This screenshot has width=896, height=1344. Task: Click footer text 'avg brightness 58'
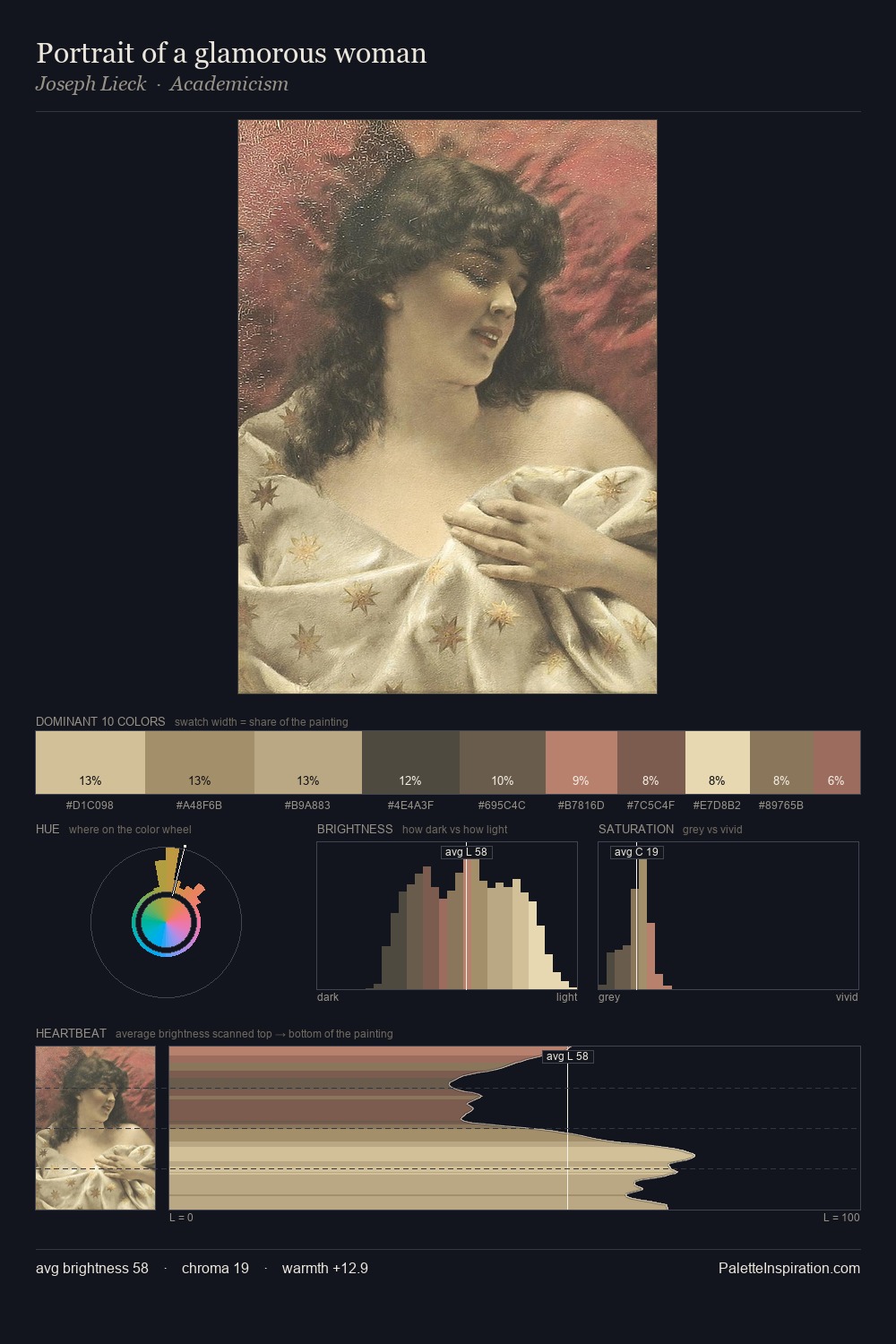pyautogui.click(x=92, y=1269)
